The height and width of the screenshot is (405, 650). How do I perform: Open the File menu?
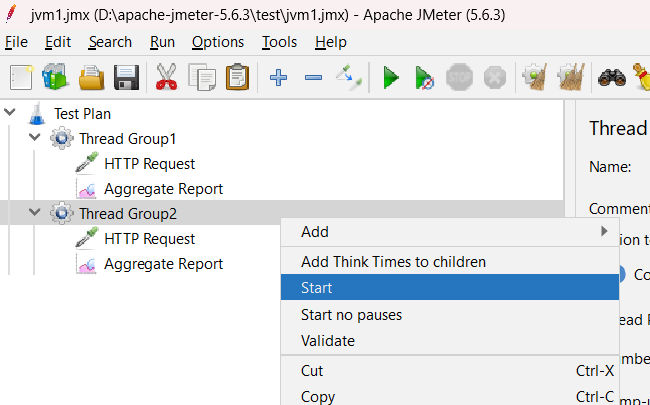(x=16, y=42)
